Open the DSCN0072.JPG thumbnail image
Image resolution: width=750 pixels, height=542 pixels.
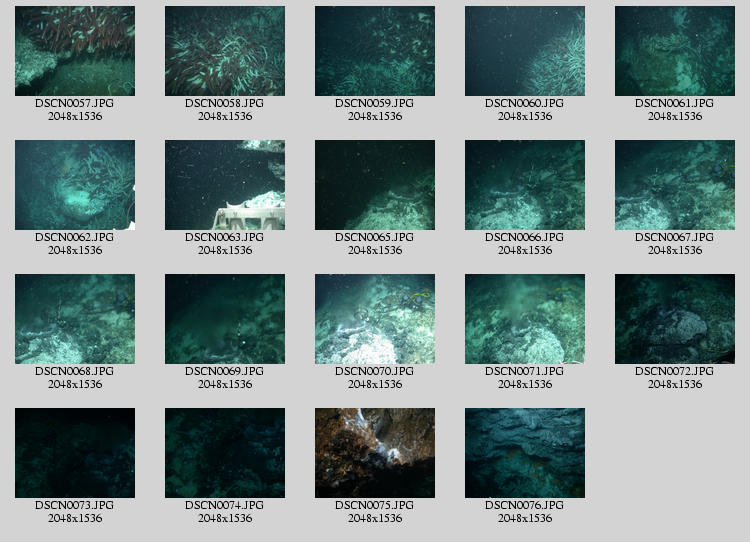pyautogui.click(x=675, y=319)
